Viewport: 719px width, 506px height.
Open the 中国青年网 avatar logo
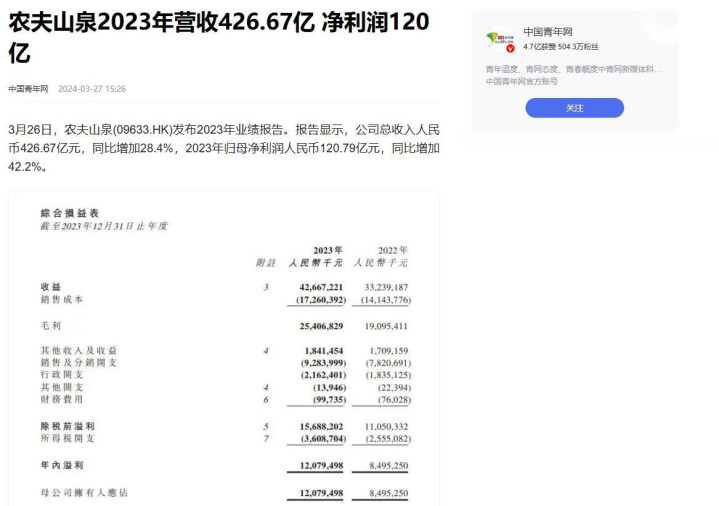500,41
